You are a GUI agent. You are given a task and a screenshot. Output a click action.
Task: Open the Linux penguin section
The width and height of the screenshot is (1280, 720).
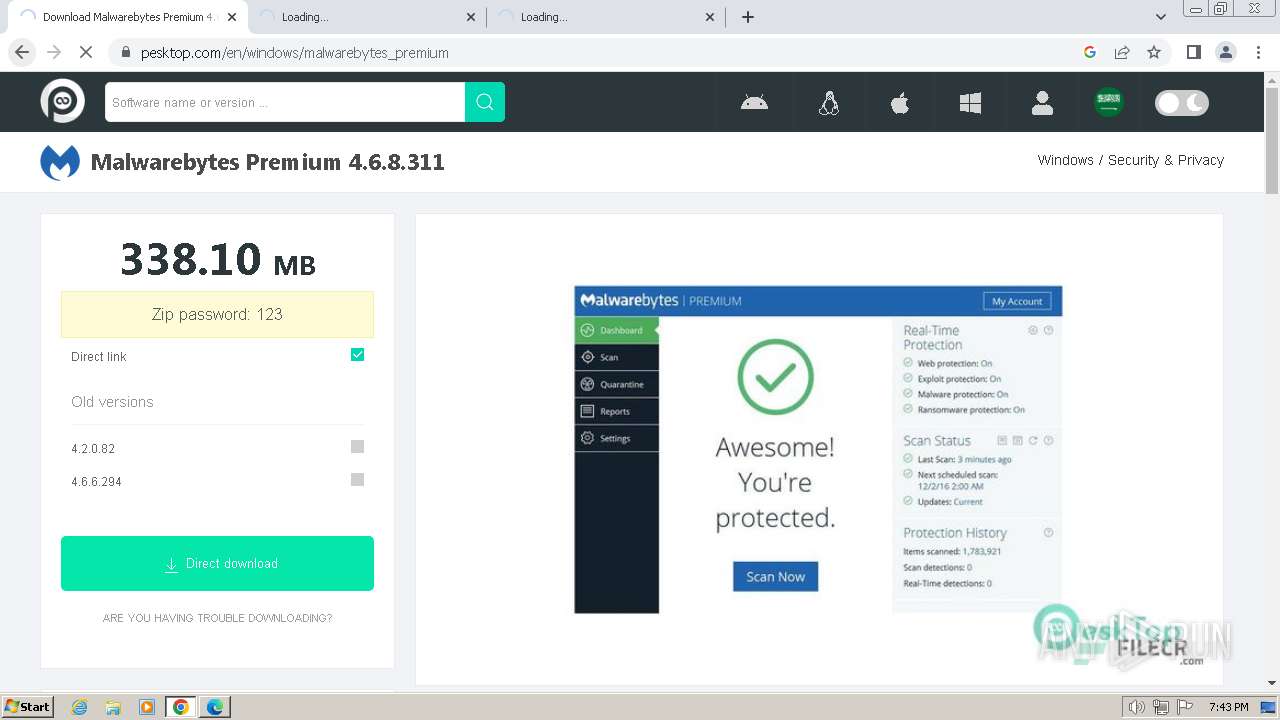coord(828,103)
